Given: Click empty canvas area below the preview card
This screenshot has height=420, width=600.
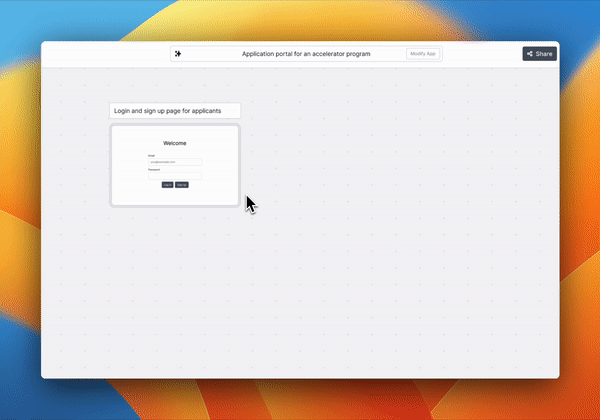Looking at the screenshot, I should (x=175, y=290).
